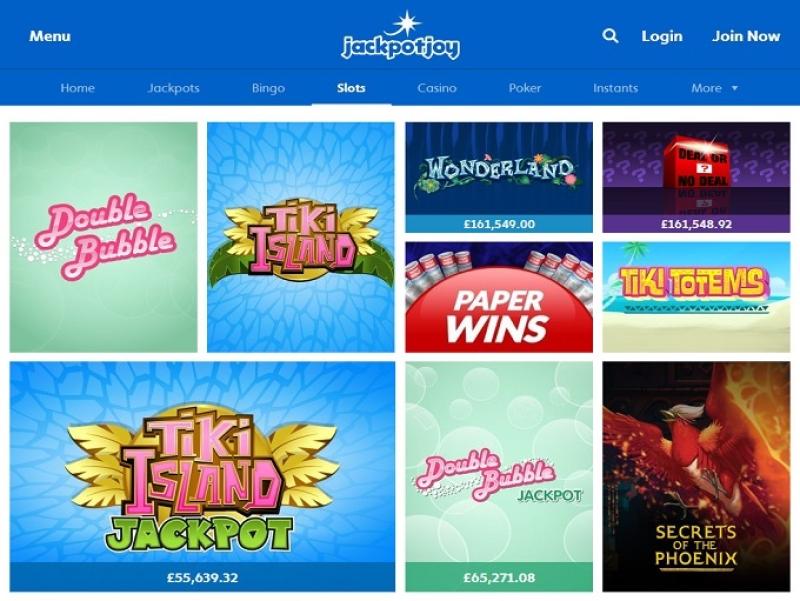Open Deal or No Deal game
The image size is (800, 601).
coord(696,178)
